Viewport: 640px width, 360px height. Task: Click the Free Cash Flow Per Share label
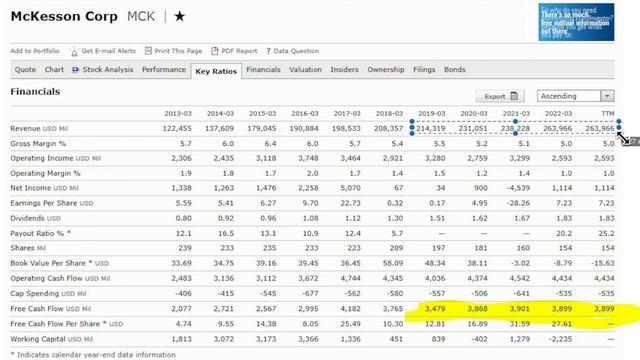pos(67,324)
